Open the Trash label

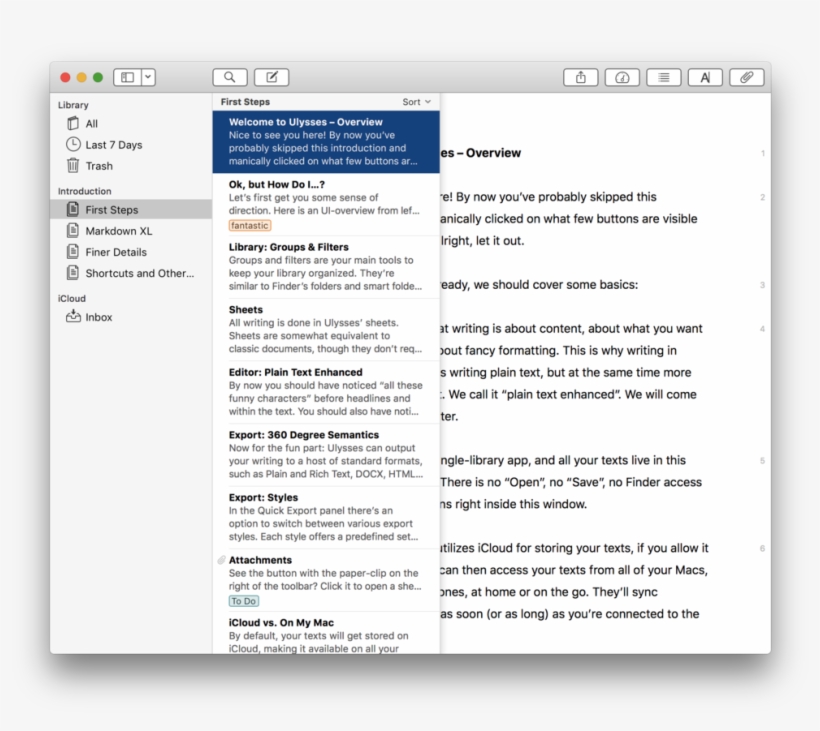pos(99,166)
